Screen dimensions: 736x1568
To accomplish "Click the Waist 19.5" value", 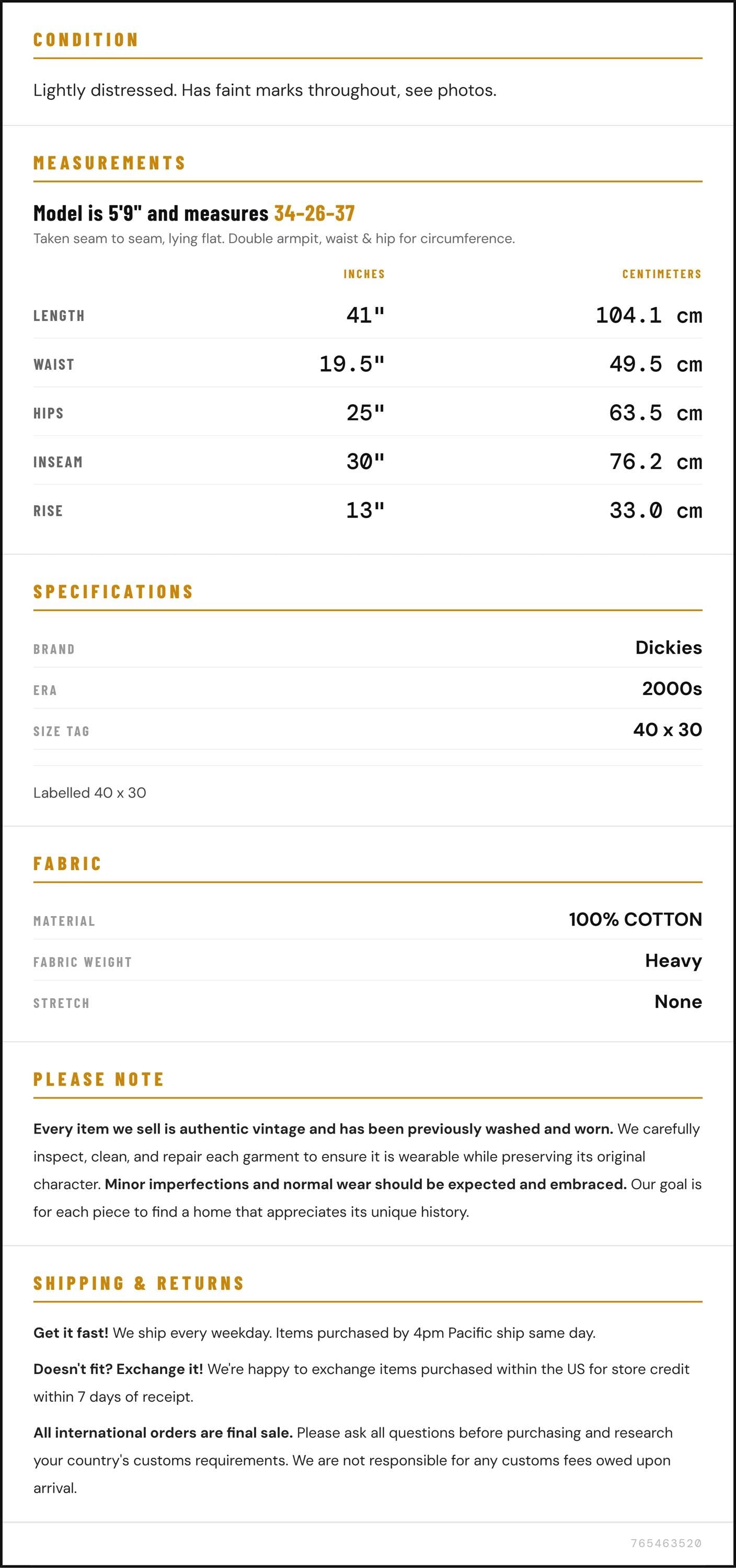I will click(x=352, y=364).
